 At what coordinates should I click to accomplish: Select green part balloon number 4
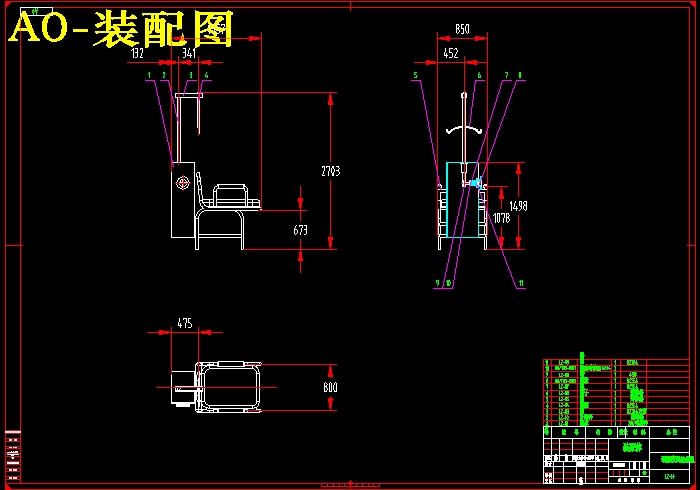[x=206, y=75]
